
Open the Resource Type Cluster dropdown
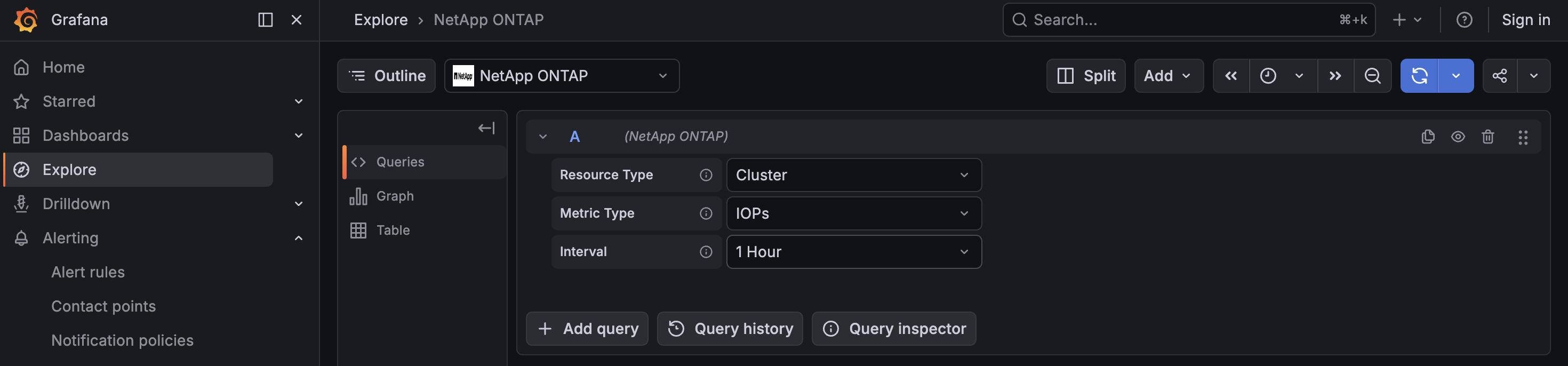point(853,176)
